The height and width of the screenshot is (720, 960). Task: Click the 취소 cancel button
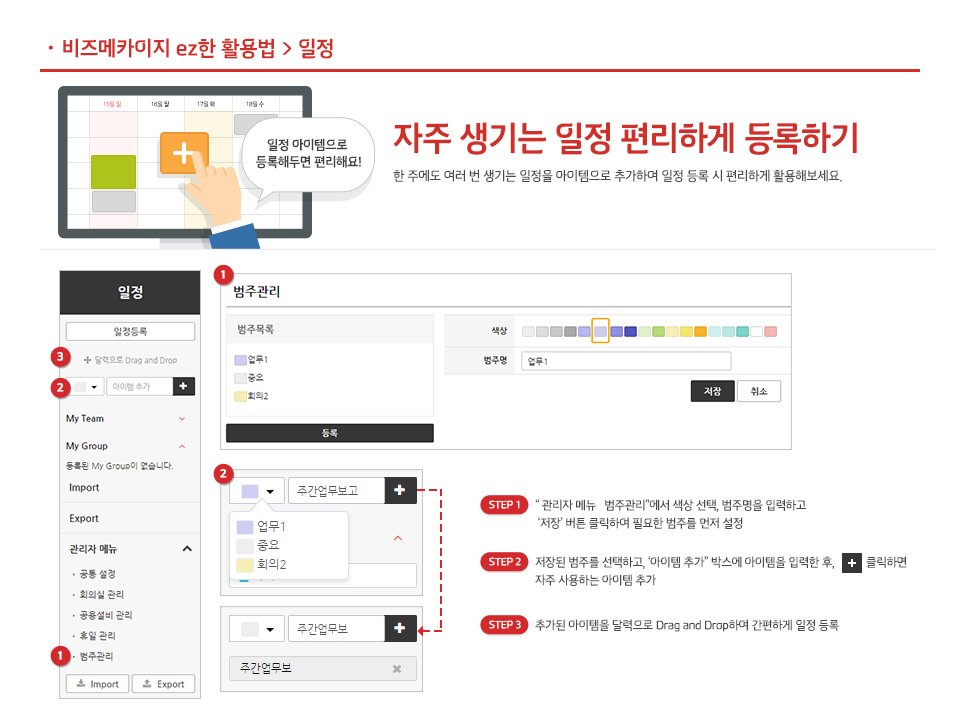click(x=759, y=391)
